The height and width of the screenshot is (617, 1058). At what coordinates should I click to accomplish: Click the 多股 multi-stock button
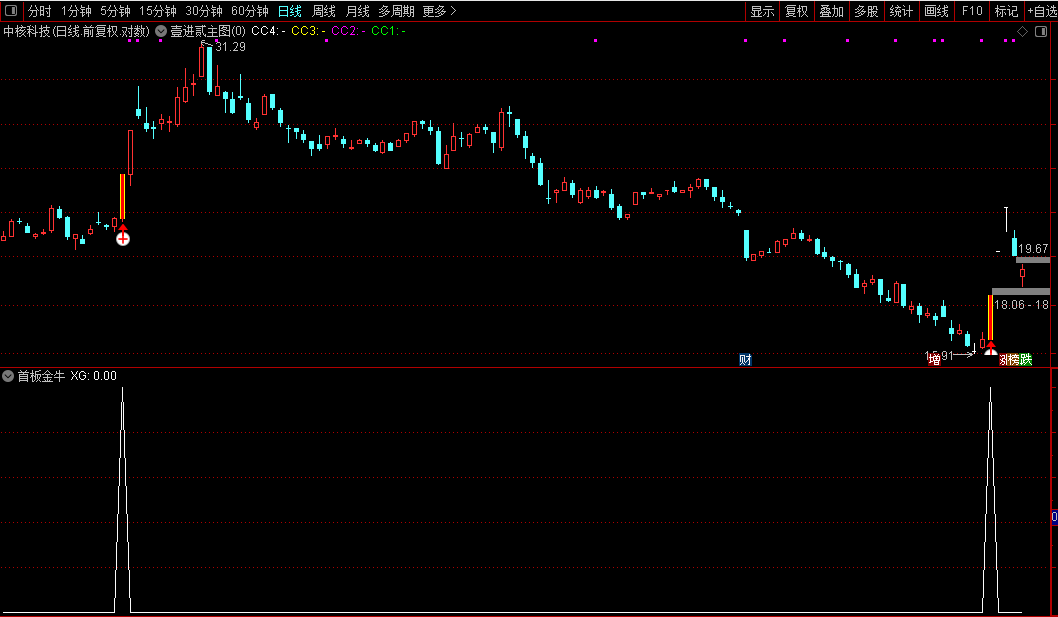[x=866, y=11]
